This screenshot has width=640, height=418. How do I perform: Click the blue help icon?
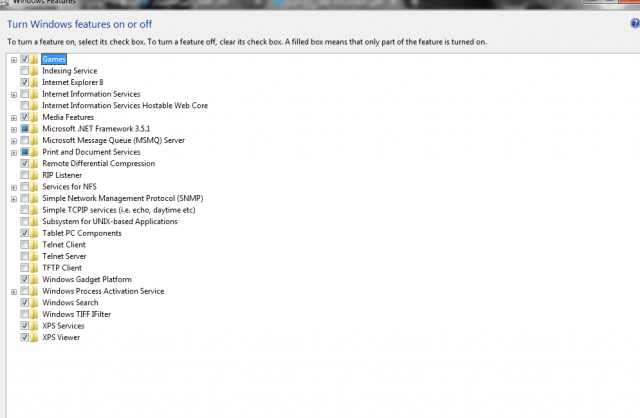pyautogui.click(x=635, y=23)
